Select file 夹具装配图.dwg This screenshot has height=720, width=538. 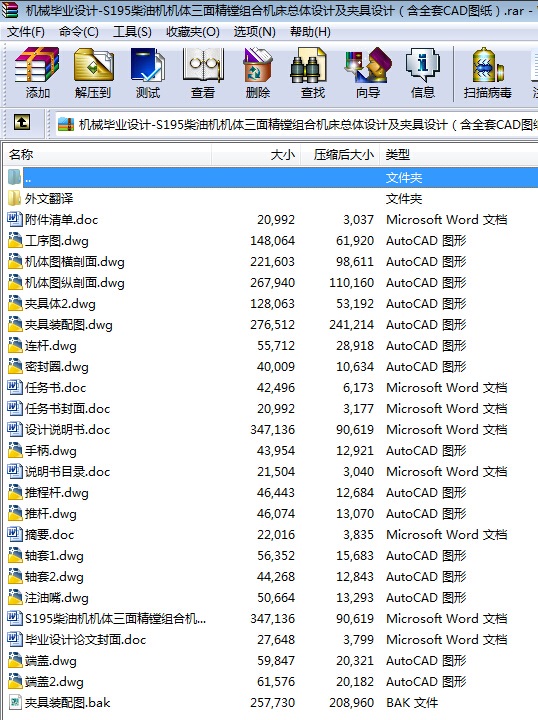pyautogui.click(x=68, y=325)
